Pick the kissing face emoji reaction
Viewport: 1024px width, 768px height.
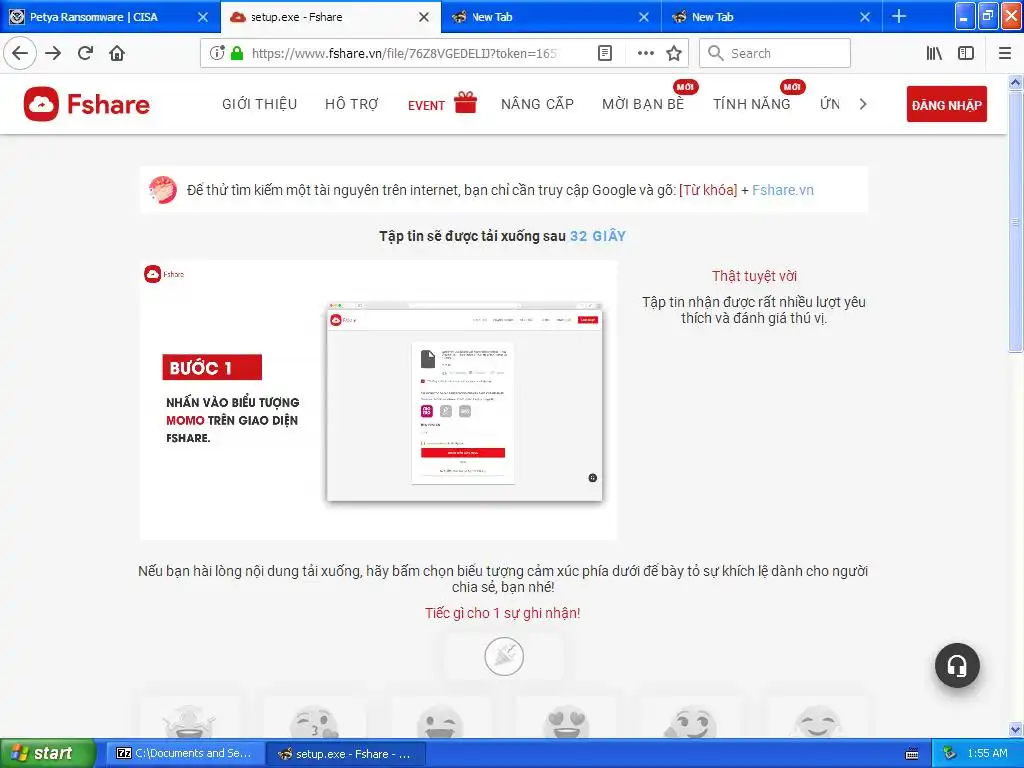[315, 722]
